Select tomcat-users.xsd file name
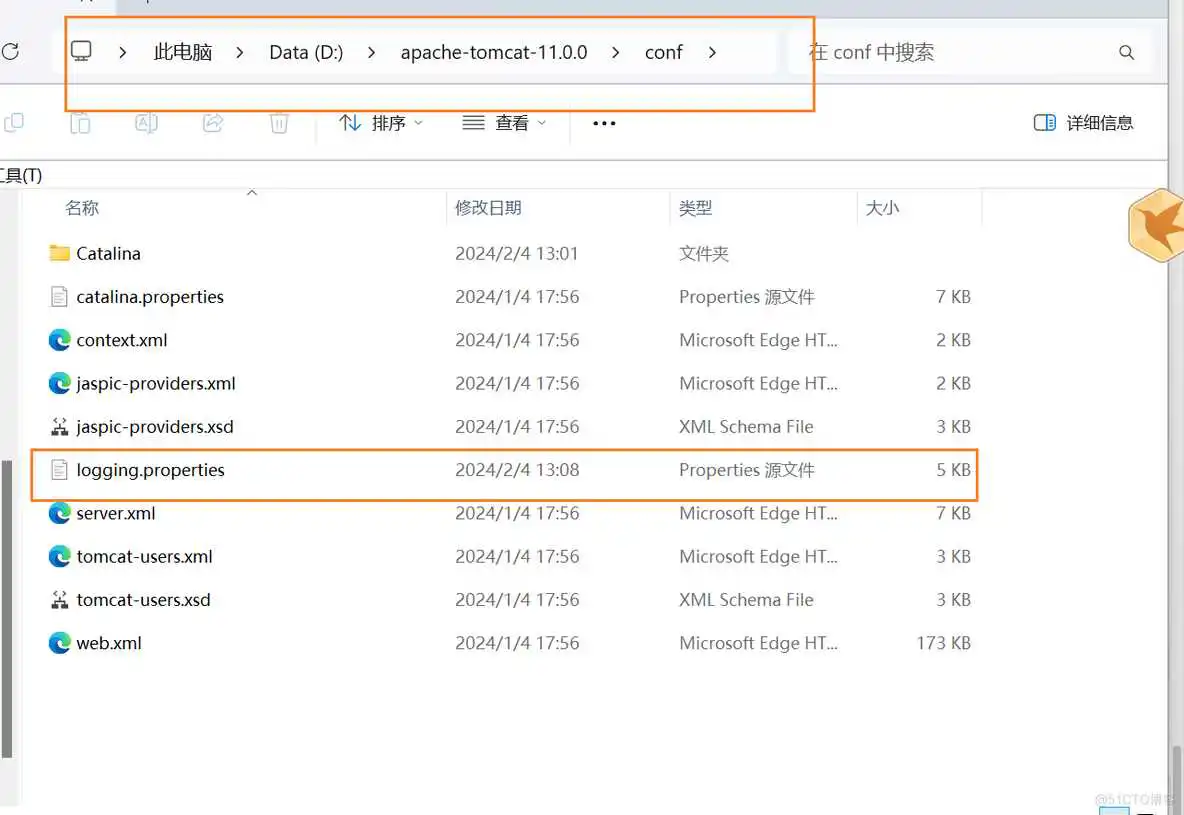Viewport: 1184px width, 815px height. click(x=143, y=600)
